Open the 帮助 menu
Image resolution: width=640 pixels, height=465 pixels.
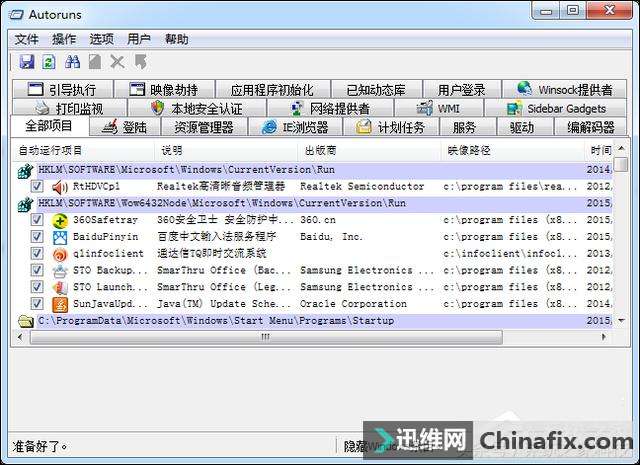point(176,40)
